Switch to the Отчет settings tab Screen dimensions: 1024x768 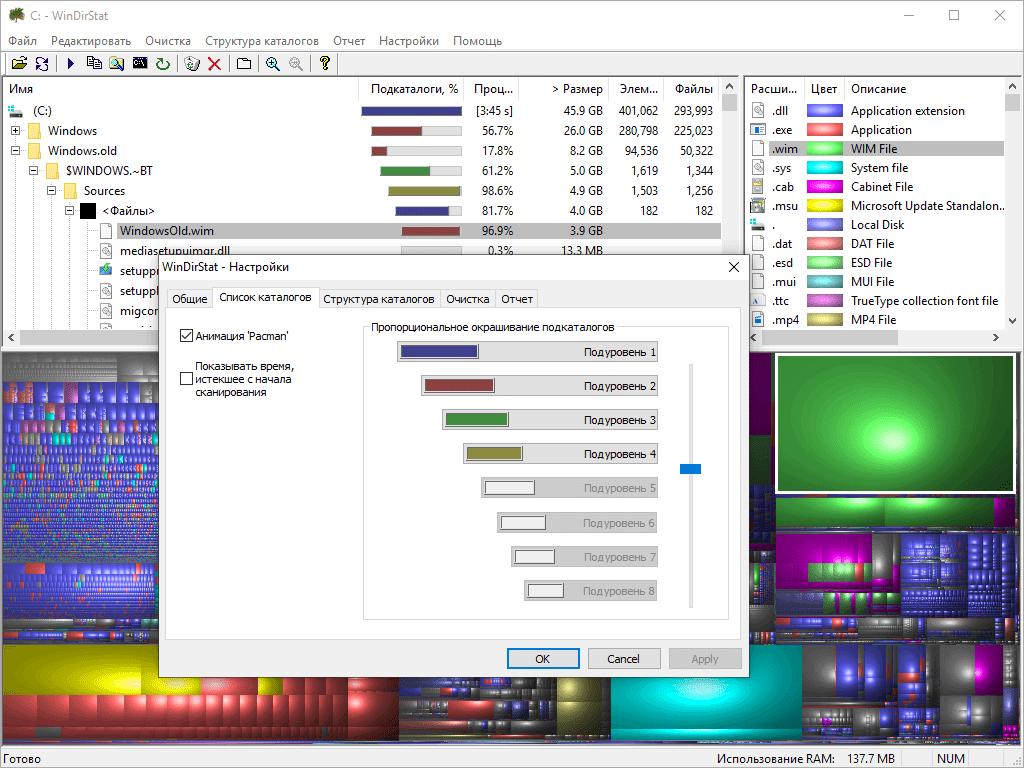coord(517,298)
